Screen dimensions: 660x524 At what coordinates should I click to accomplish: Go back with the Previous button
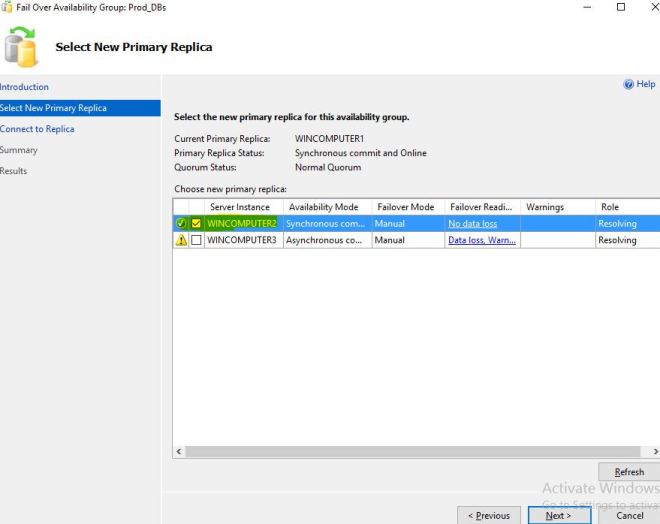click(x=489, y=515)
